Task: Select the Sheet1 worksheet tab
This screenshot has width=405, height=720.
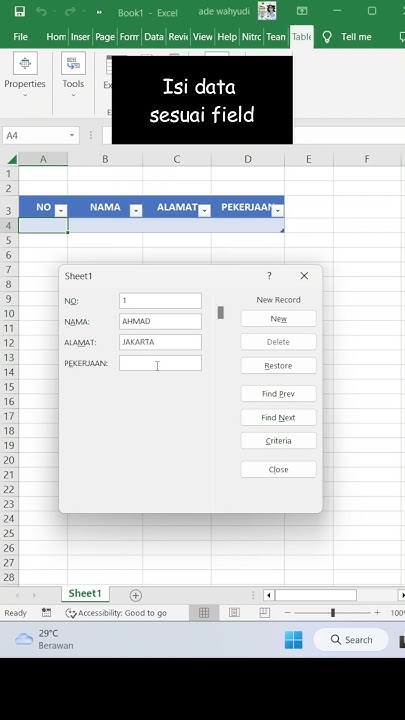Action: 85,593
